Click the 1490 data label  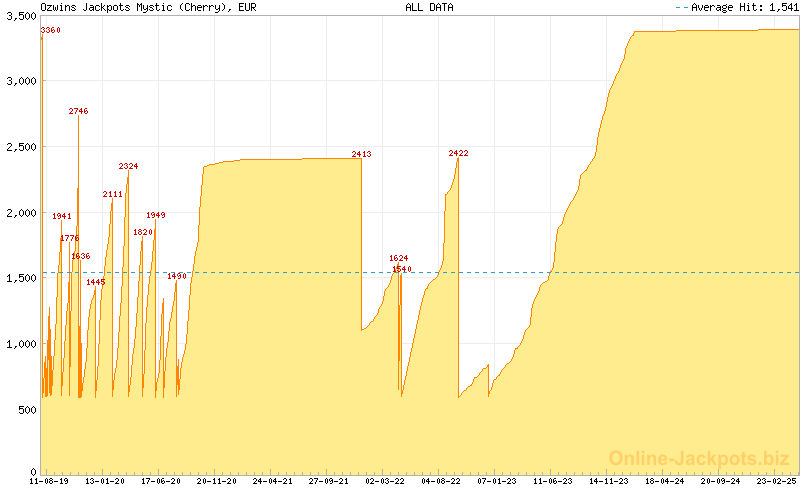pos(177,276)
